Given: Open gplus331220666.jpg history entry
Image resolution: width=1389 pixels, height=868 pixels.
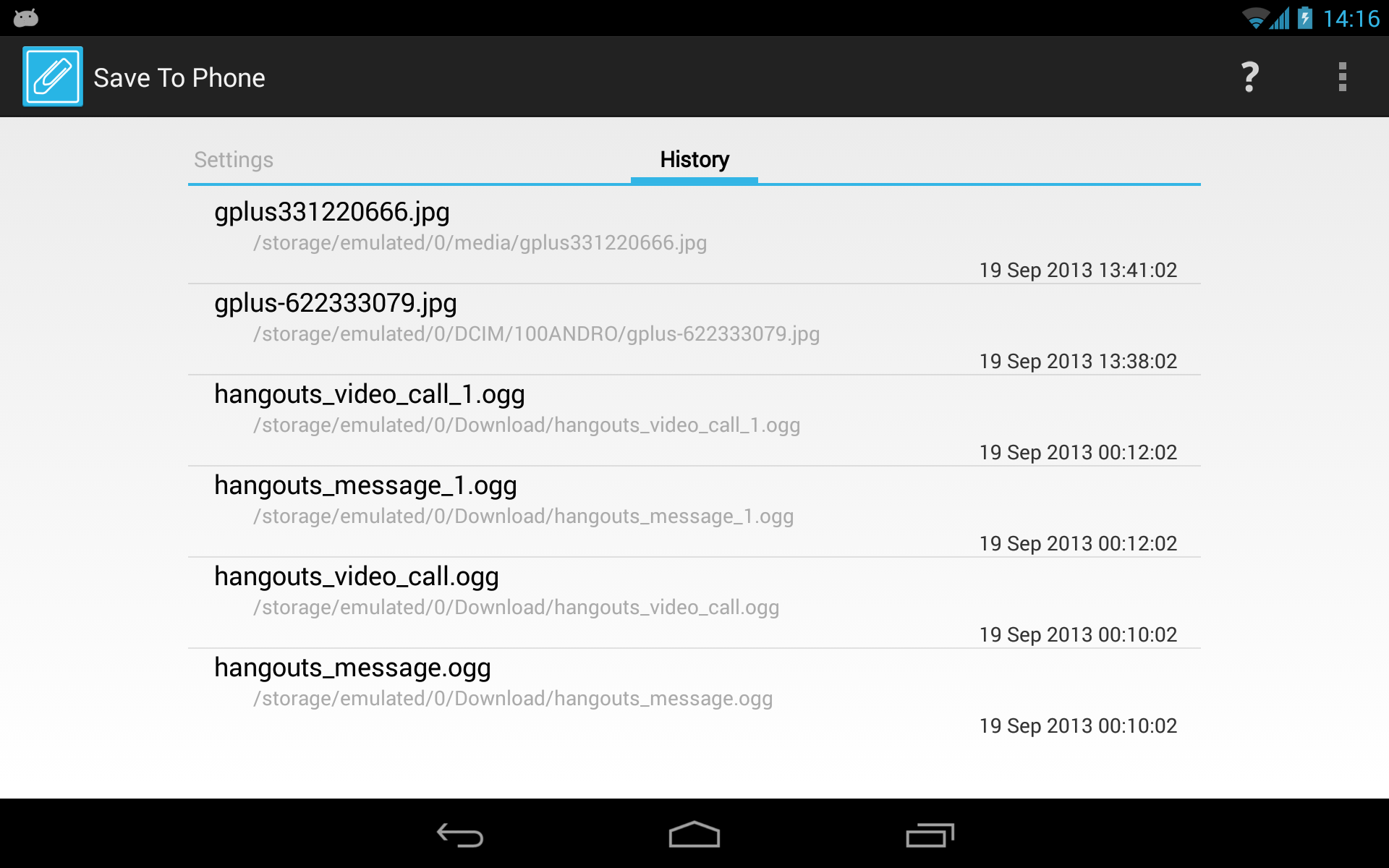Looking at the screenshot, I should pyautogui.click(x=332, y=212).
